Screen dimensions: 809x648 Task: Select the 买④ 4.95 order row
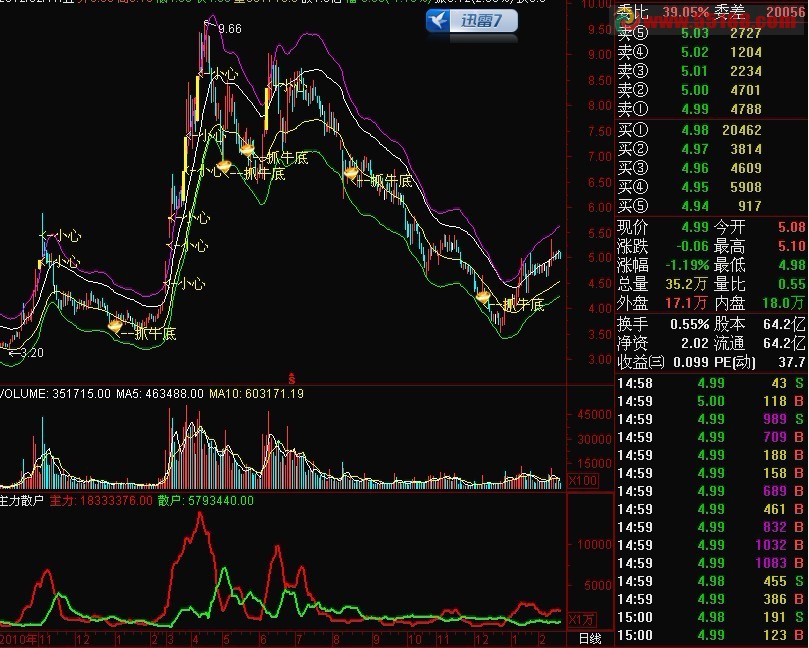pos(711,187)
